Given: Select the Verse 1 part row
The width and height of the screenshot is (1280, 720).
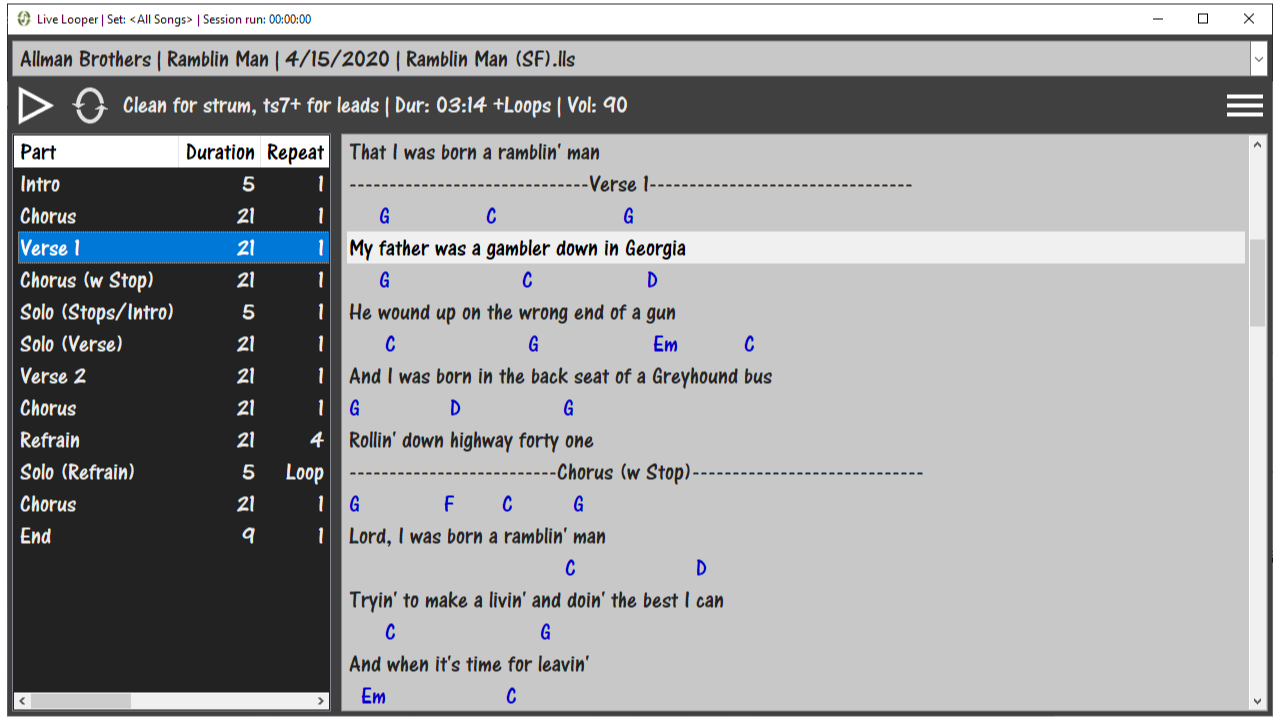Looking at the screenshot, I should (x=173, y=248).
